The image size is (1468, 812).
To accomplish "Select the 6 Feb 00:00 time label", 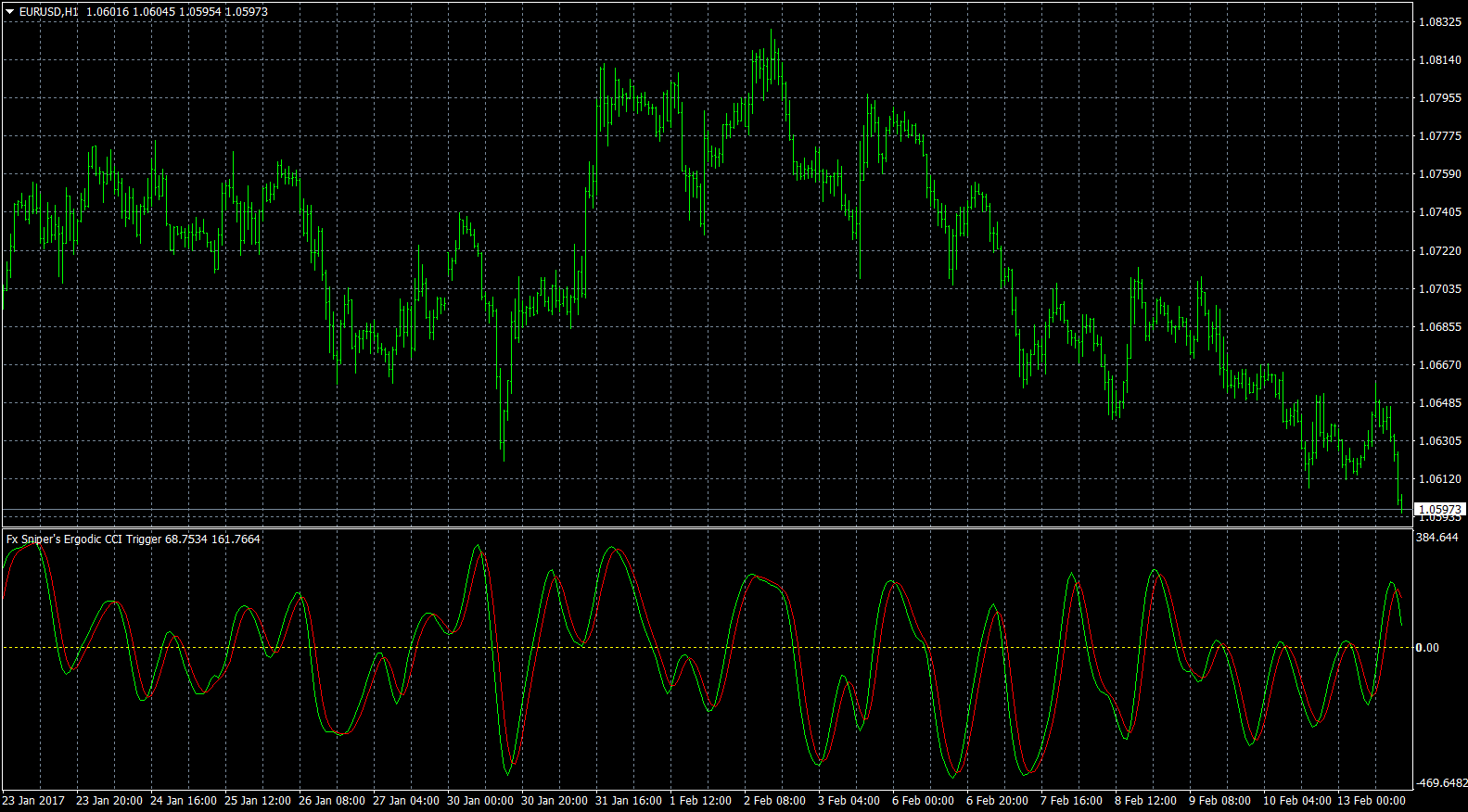I will (x=923, y=801).
